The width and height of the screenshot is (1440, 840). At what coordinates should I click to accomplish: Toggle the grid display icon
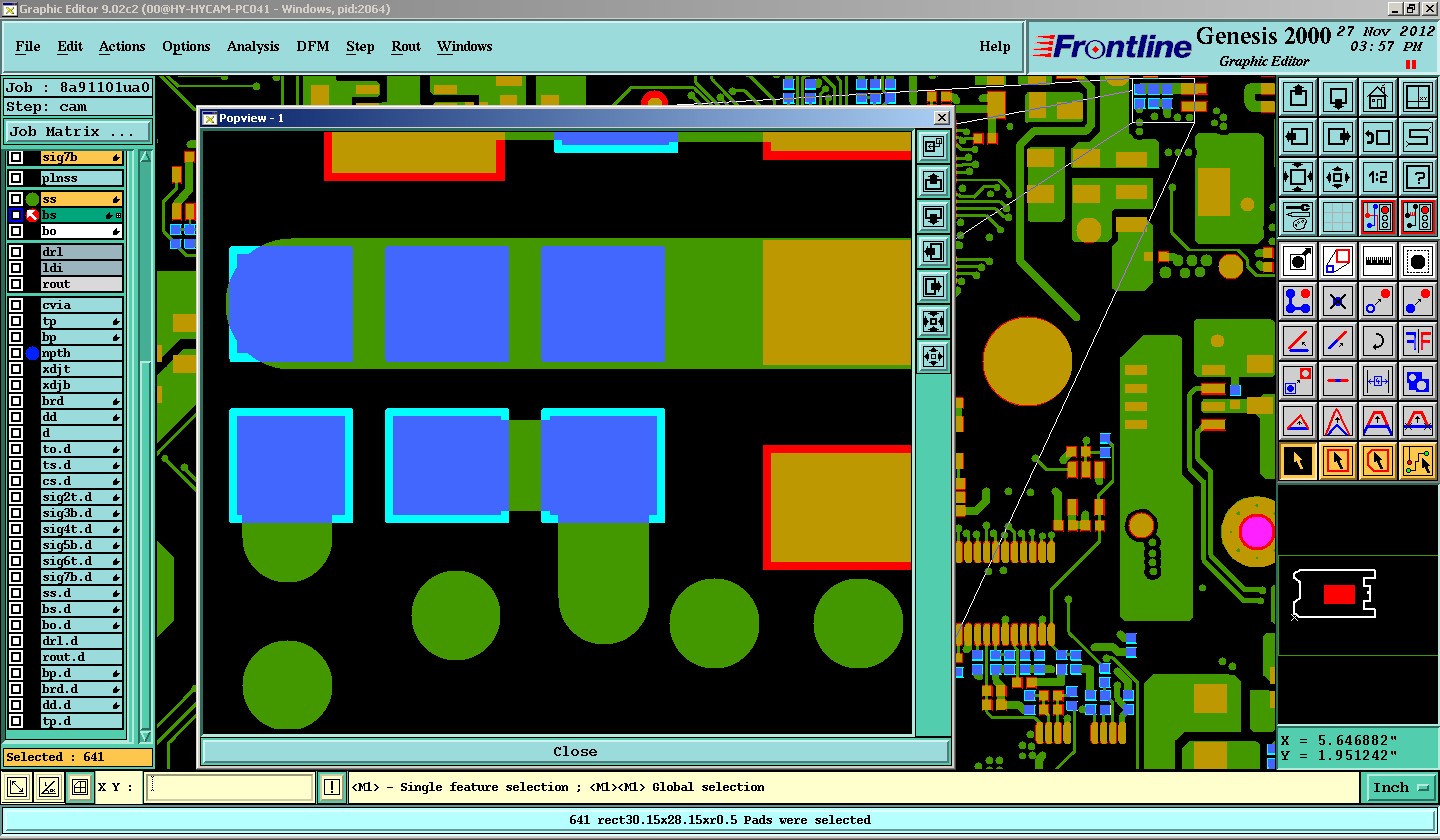1338,216
